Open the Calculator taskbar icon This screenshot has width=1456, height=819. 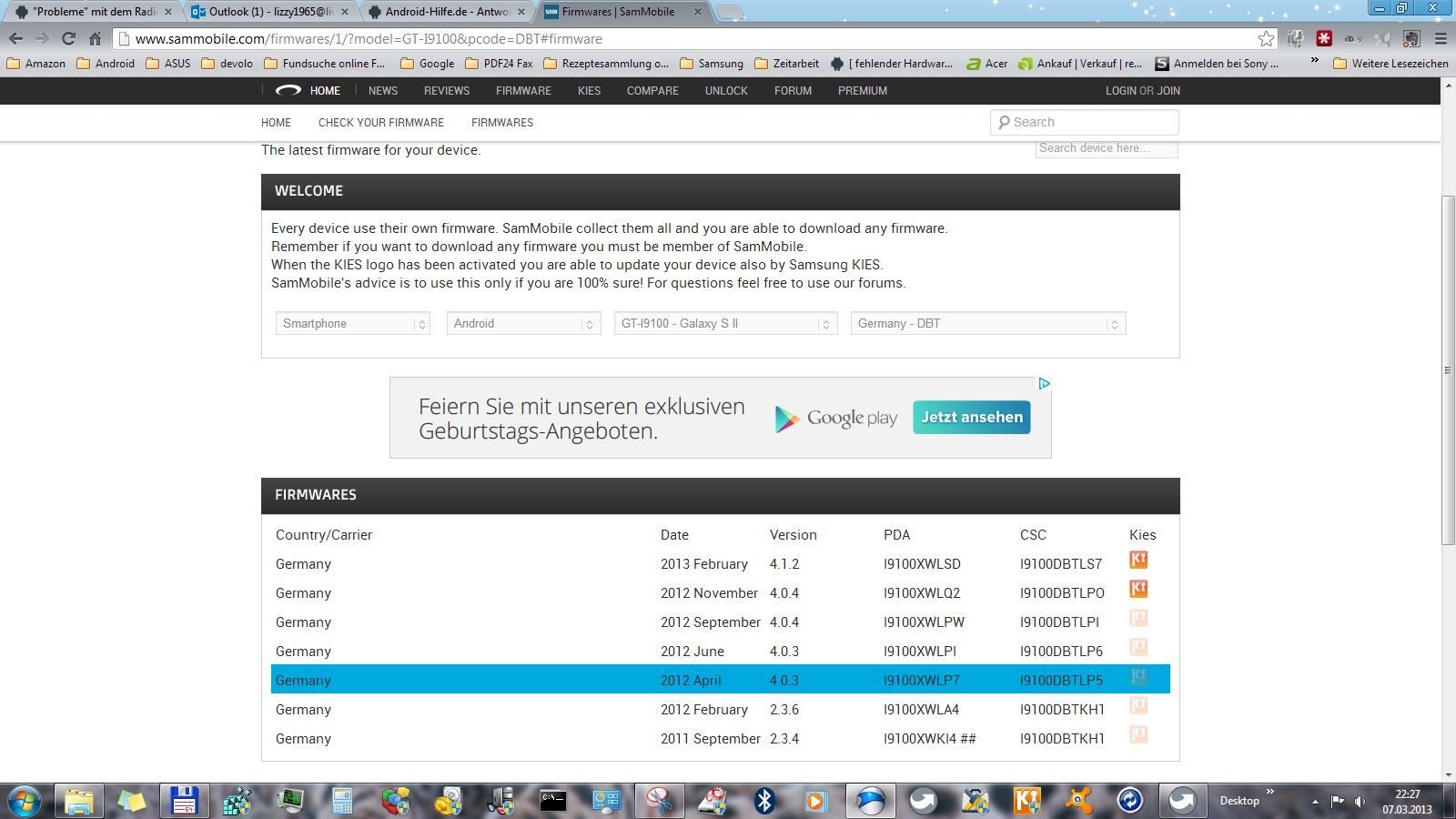coord(342,801)
